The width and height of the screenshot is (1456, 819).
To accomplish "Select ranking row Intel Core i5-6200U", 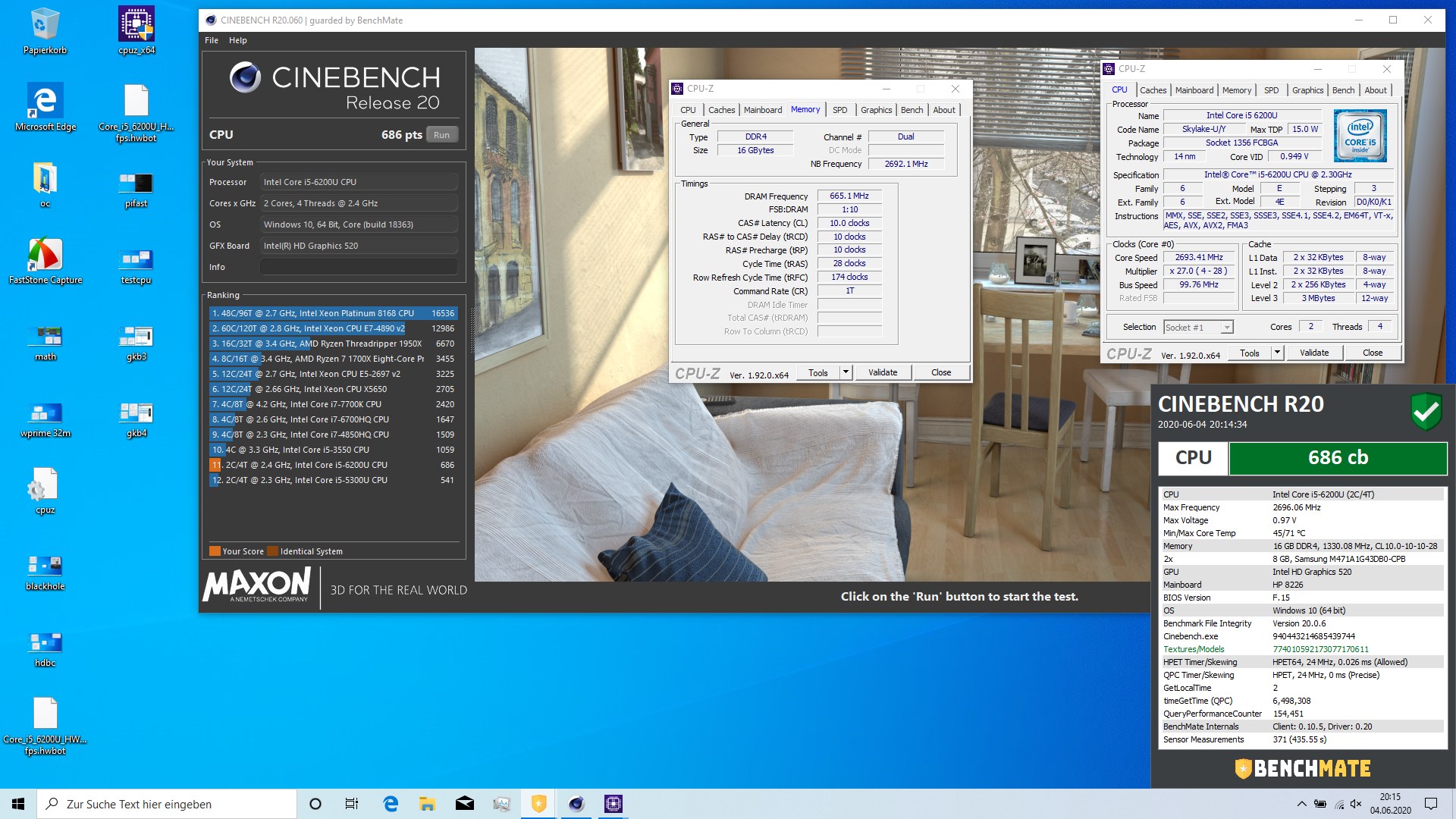I will click(333, 465).
